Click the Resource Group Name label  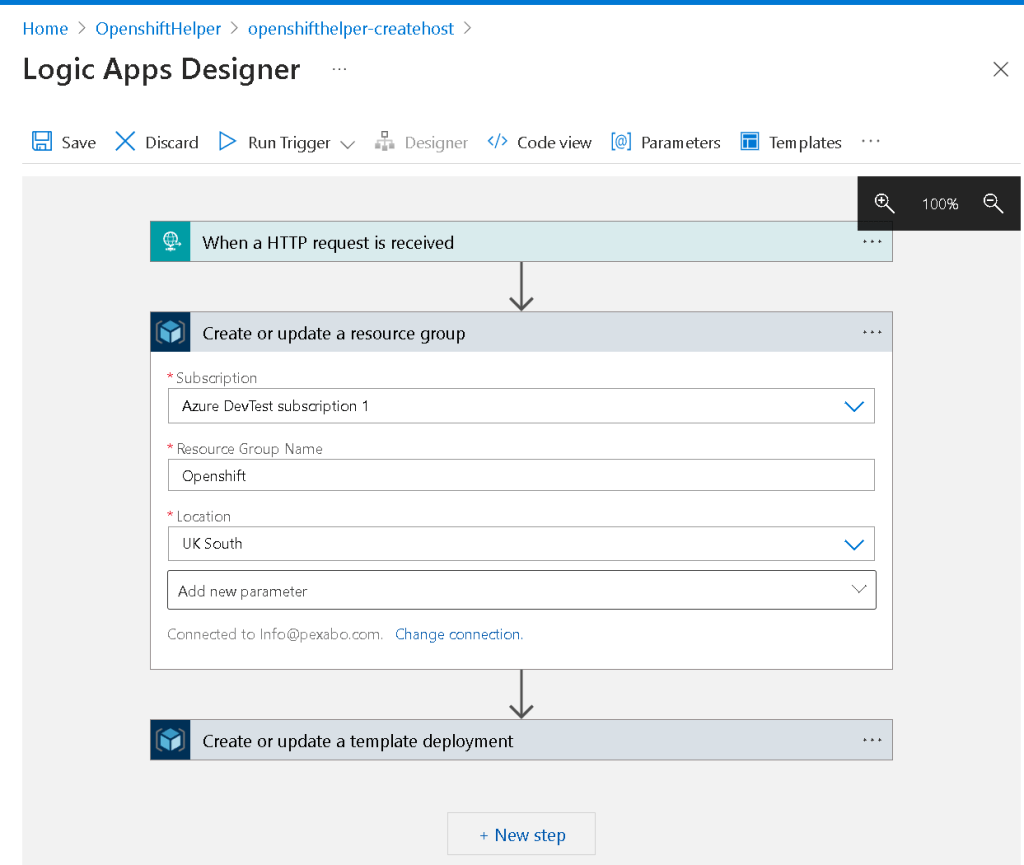249,448
